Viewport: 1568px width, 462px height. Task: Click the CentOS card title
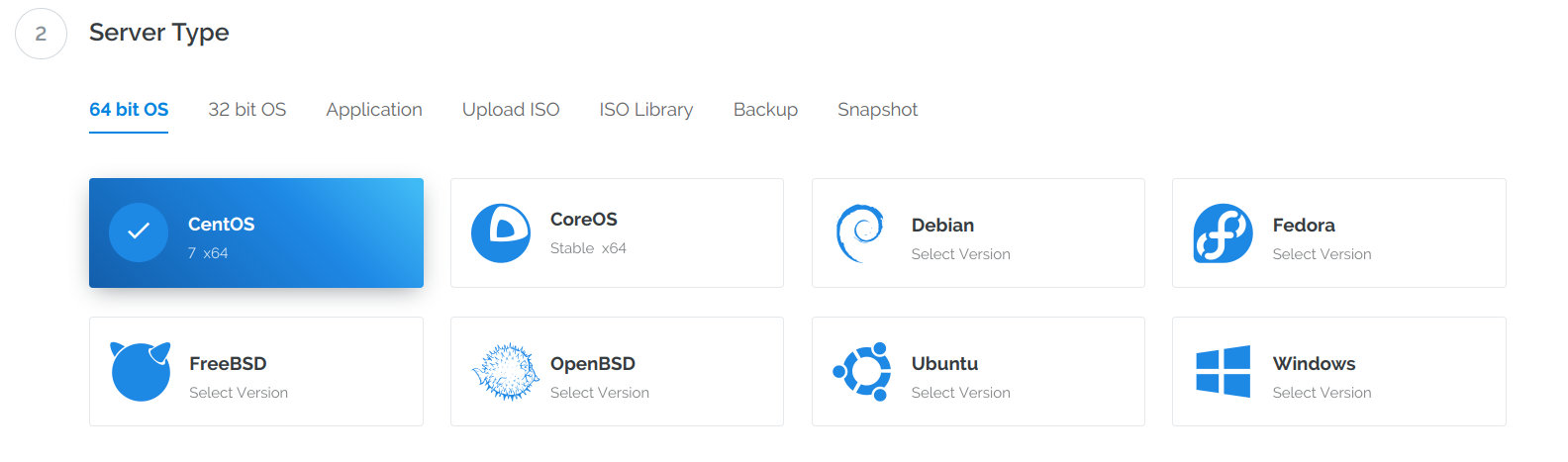tap(222, 225)
